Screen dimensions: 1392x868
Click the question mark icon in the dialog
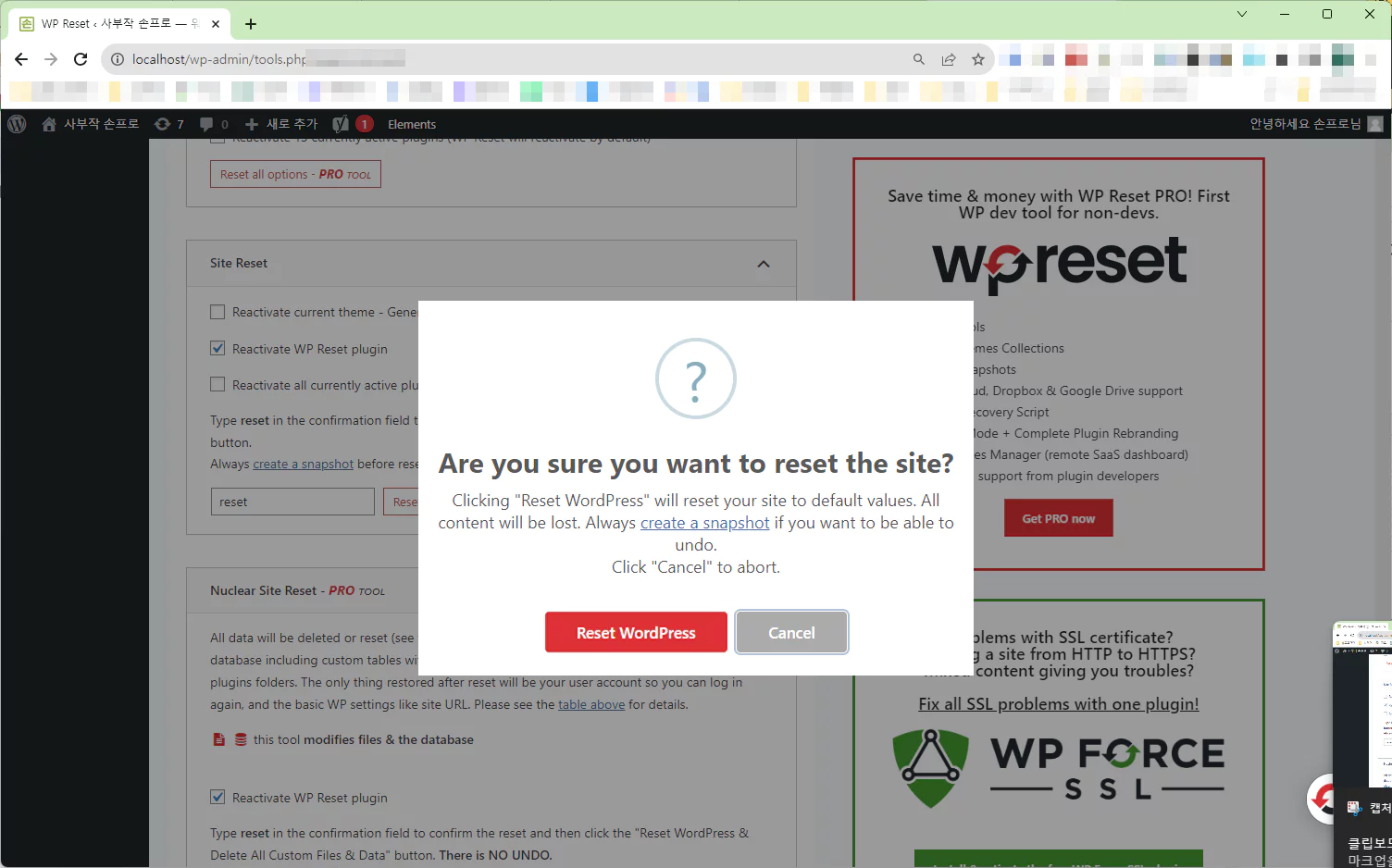[696, 378]
